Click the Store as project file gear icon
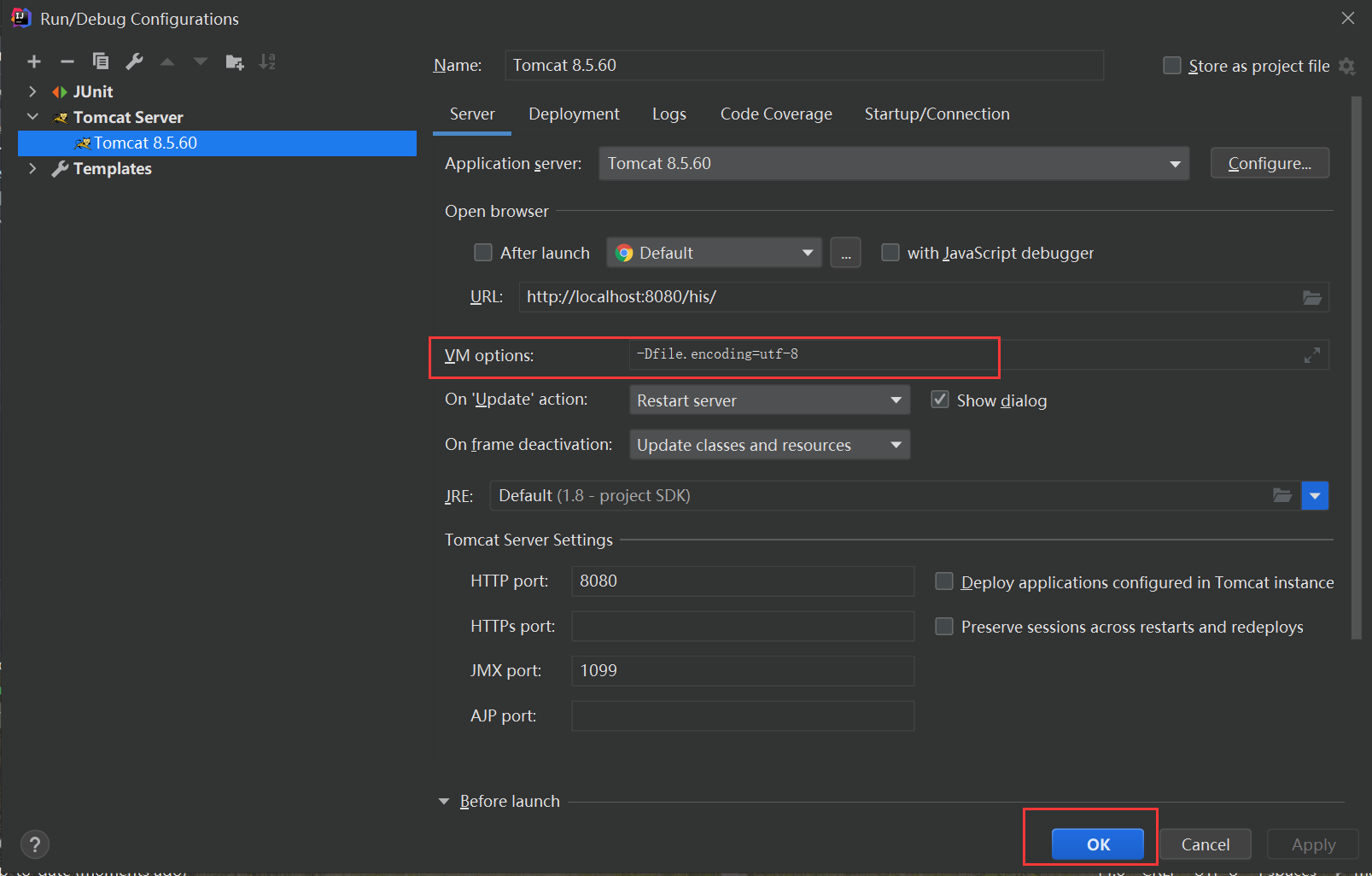 tap(1347, 66)
